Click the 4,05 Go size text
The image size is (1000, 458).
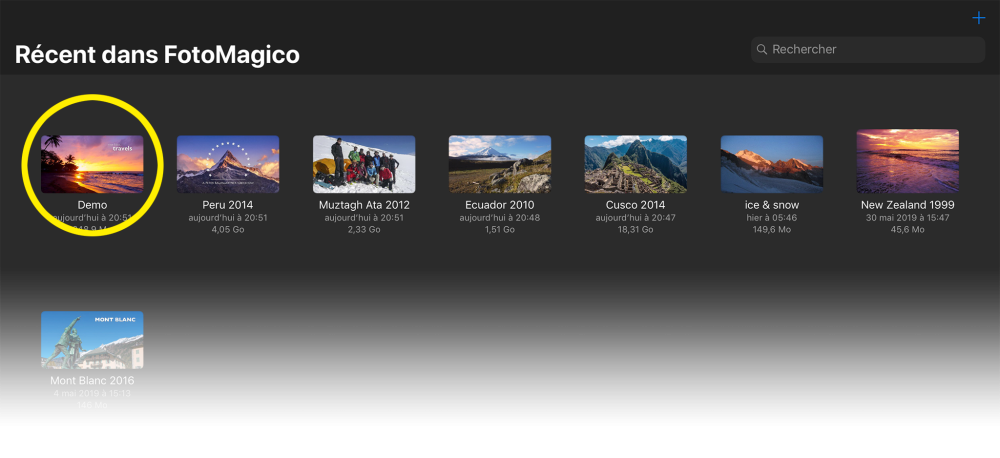tap(228, 230)
